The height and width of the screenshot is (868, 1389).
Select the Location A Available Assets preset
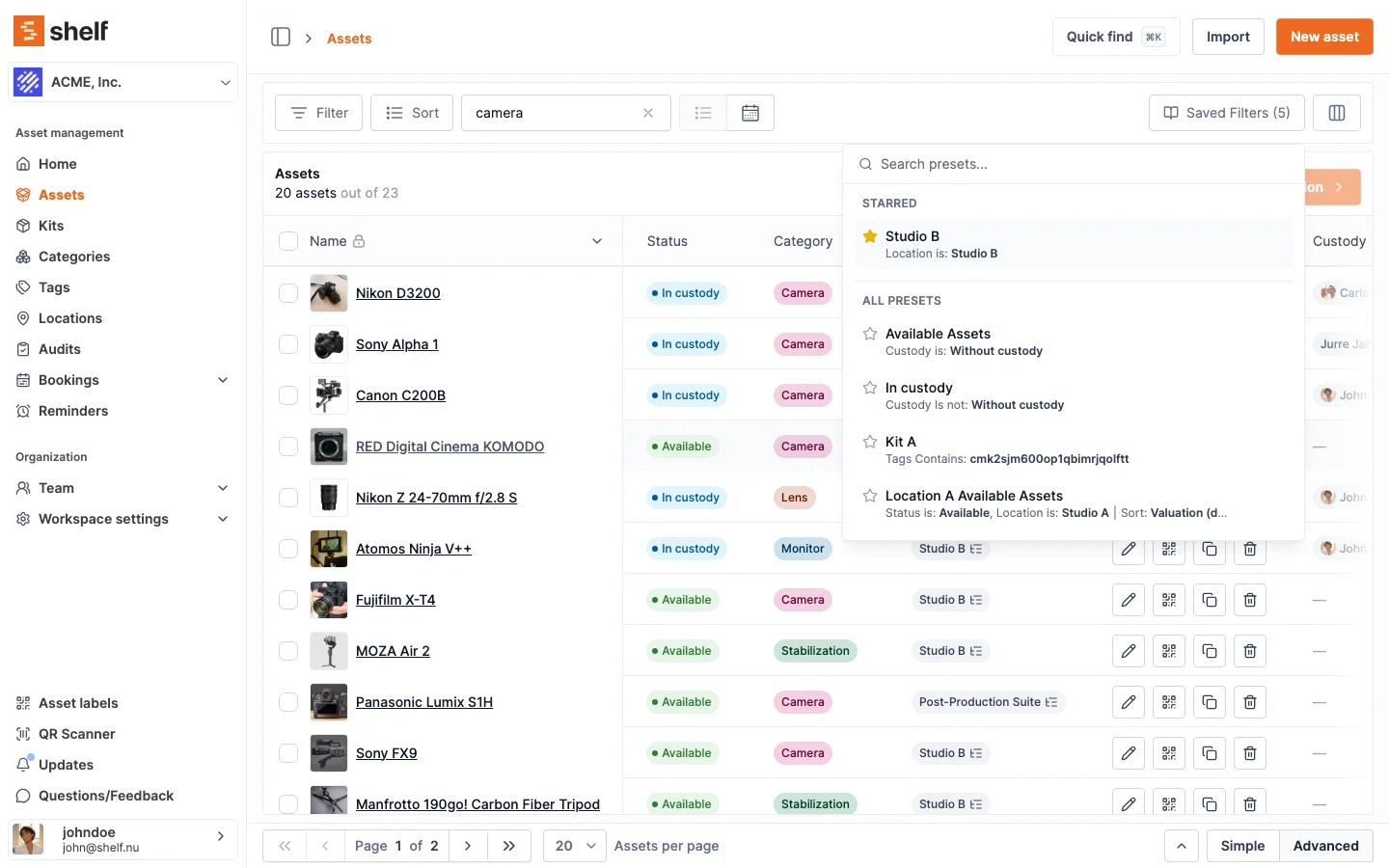tap(974, 496)
